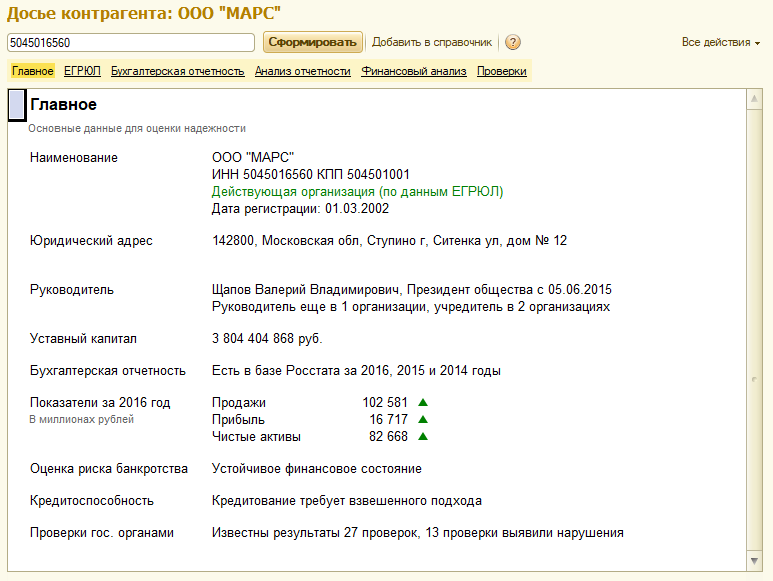Viewport: 773px width, 581px height.
Task: Click the capital value 3 804 404 868 руб.
Action: (x=267, y=339)
